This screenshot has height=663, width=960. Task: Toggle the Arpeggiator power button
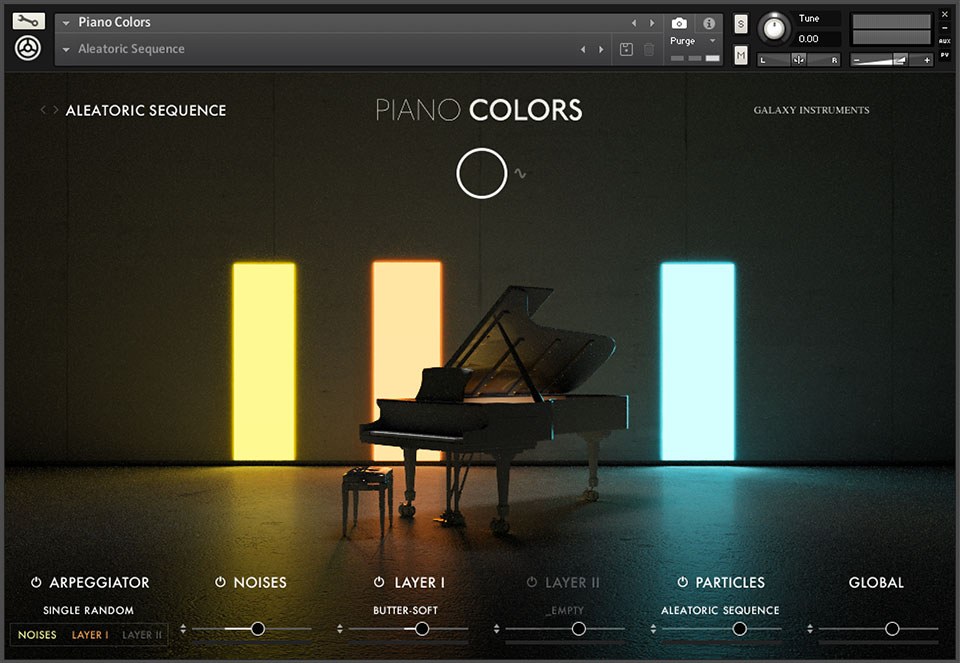pyautogui.click(x=36, y=582)
